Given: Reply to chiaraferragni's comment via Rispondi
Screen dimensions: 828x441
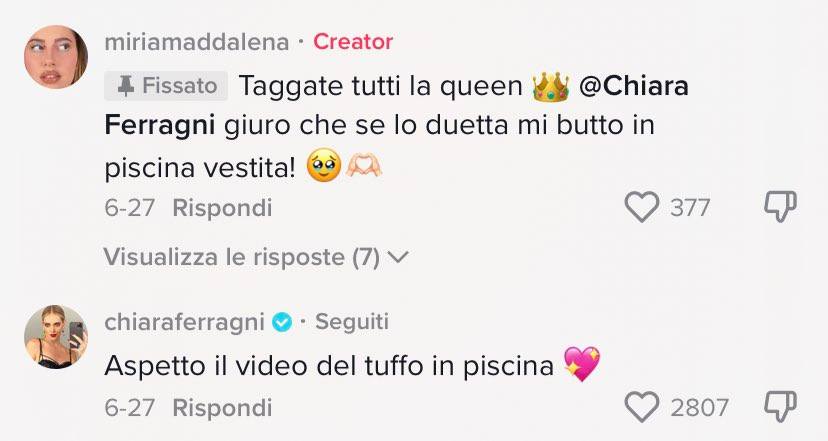Looking at the screenshot, I should [222, 408].
